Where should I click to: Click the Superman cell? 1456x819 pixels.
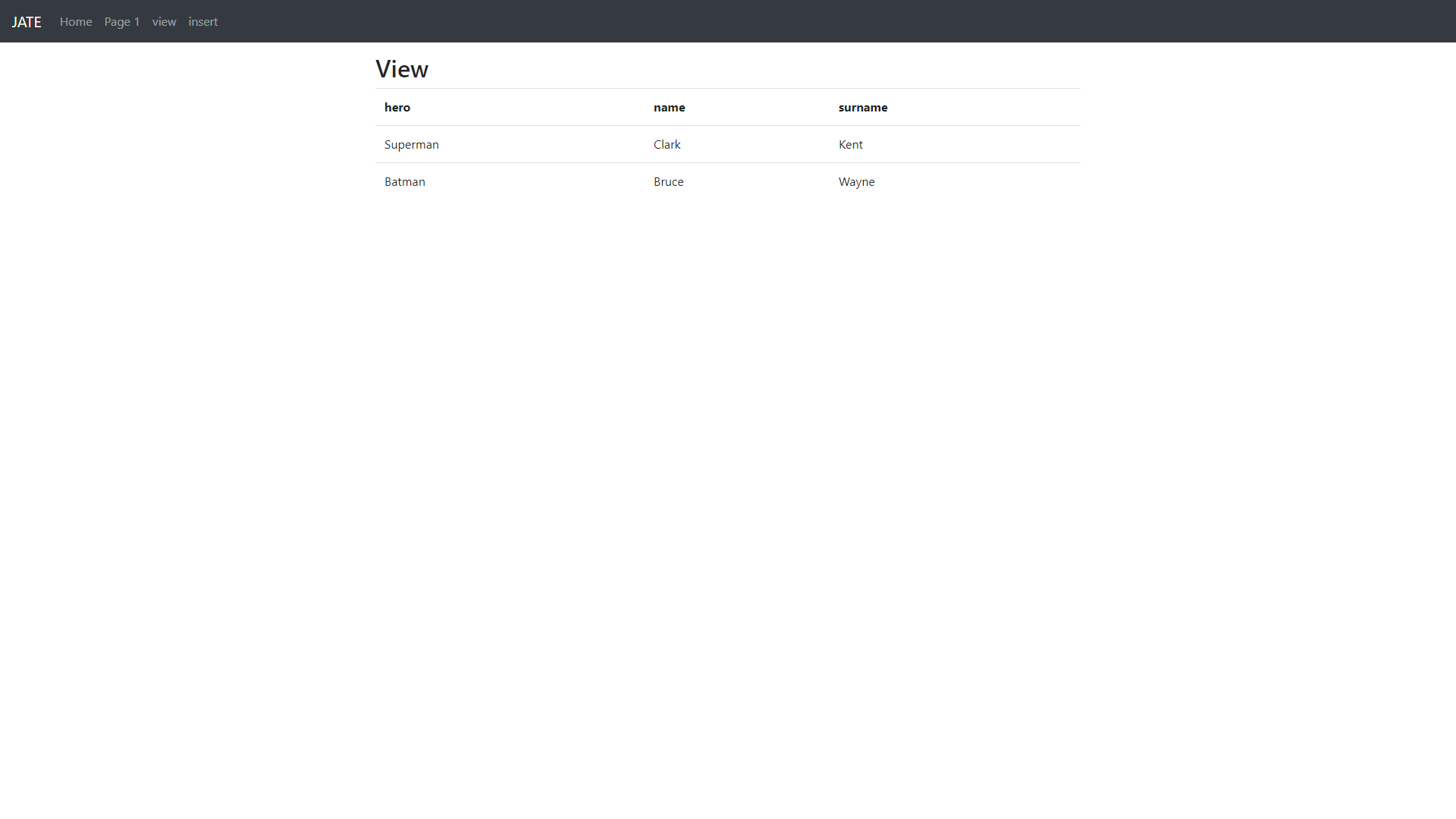pos(510,144)
